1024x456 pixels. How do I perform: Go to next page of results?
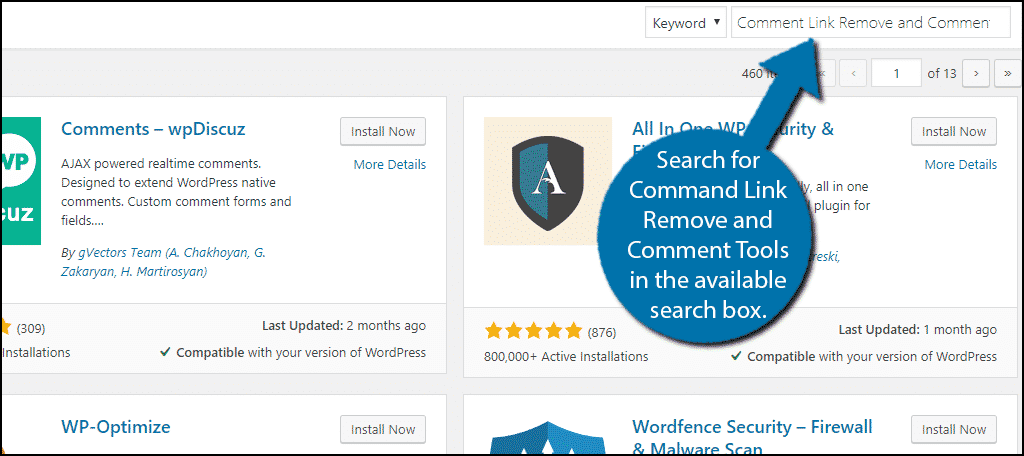click(x=976, y=73)
